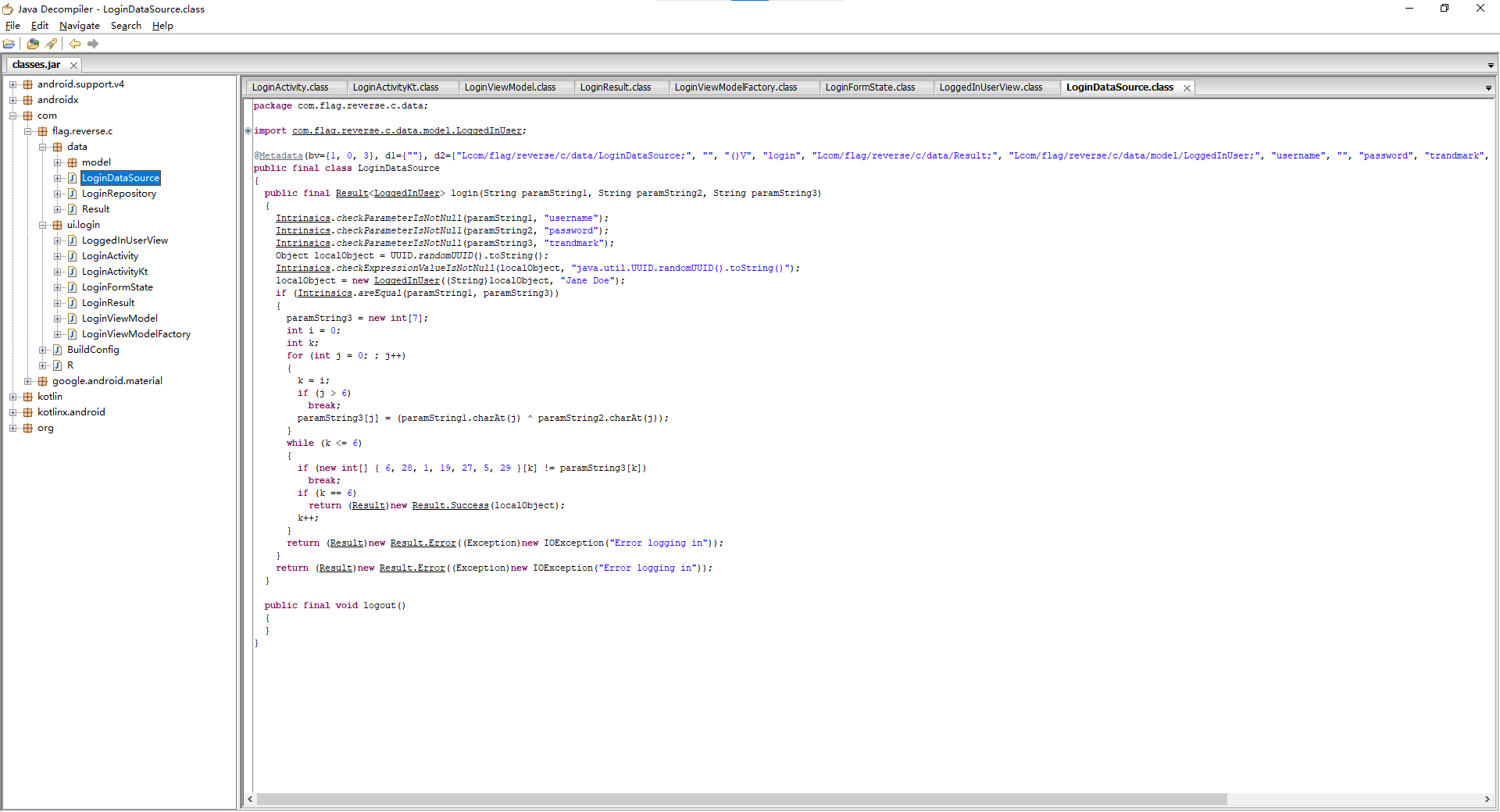Open the Search menu
Image resolution: width=1500 pixels, height=812 pixels.
(126, 26)
